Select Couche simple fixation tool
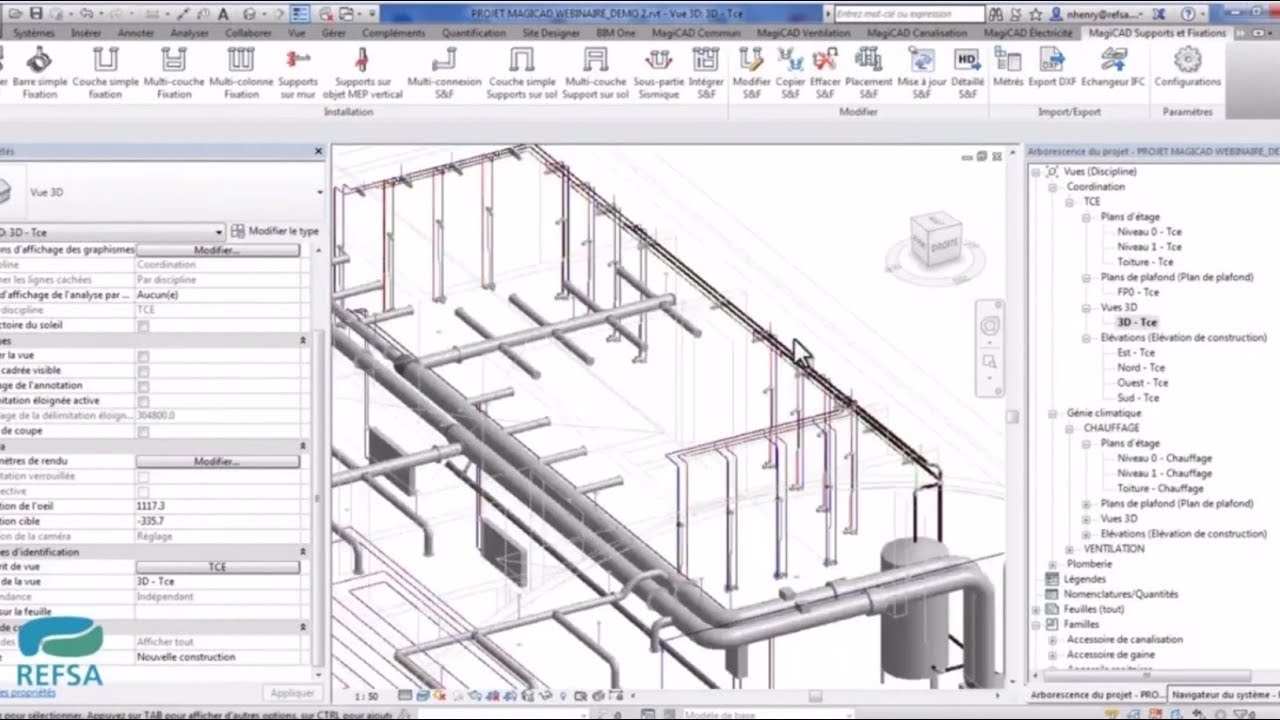The image size is (1280, 720). 105,72
